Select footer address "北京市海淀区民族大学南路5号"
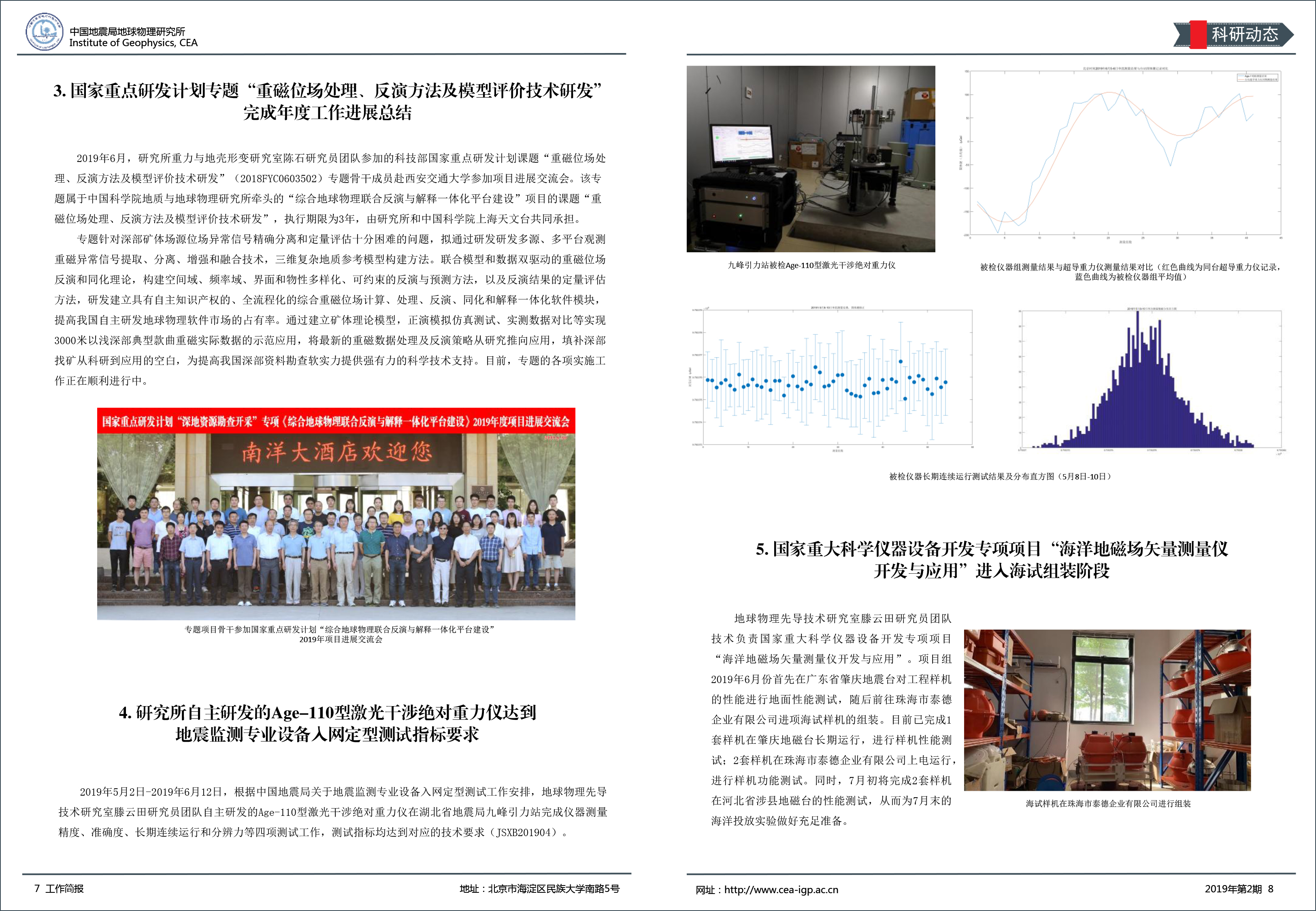Image resolution: width=1316 pixels, height=911 pixels. pos(554,889)
